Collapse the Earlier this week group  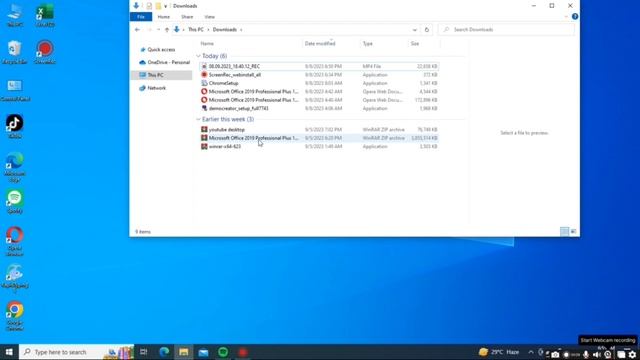(x=198, y=120)
